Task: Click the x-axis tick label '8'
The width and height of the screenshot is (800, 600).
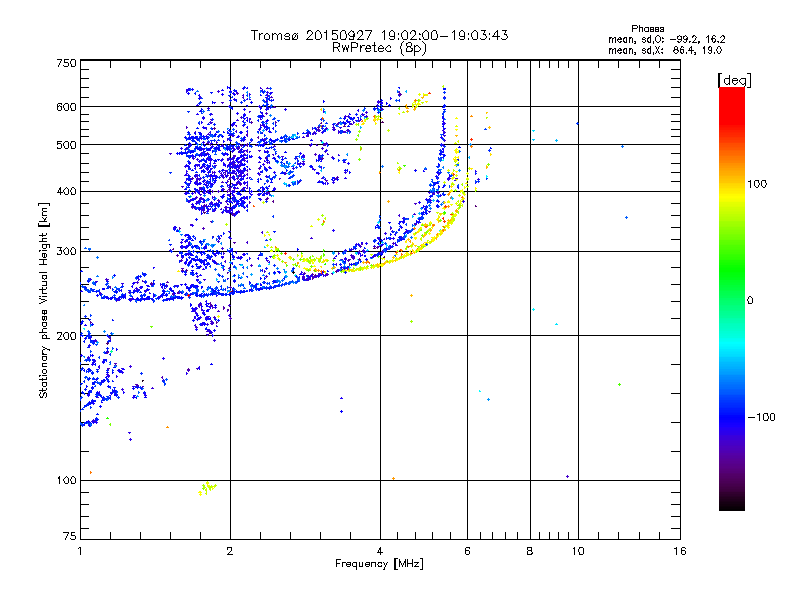Action: (x=530, y=551)
